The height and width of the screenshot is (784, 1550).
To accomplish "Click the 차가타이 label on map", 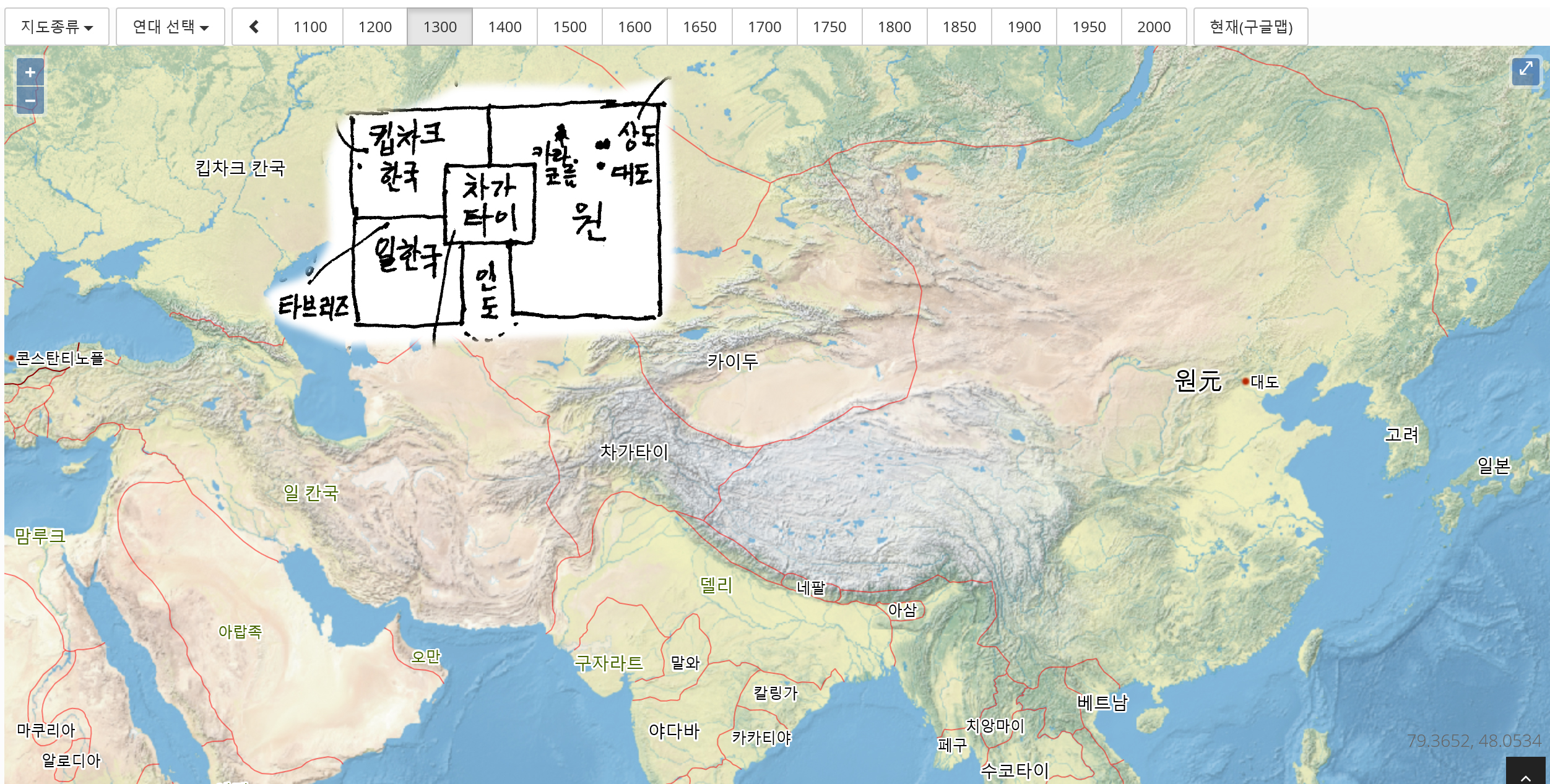I will pos(634,452).
